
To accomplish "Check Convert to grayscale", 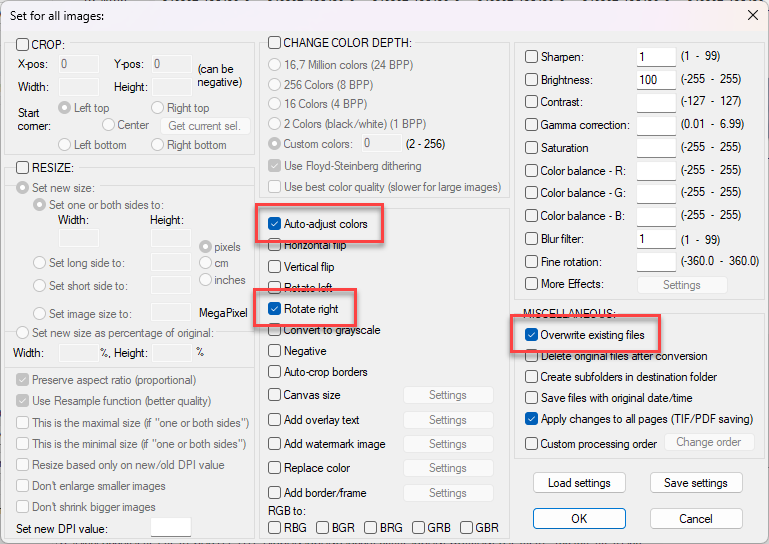I will tap(275, 330).
